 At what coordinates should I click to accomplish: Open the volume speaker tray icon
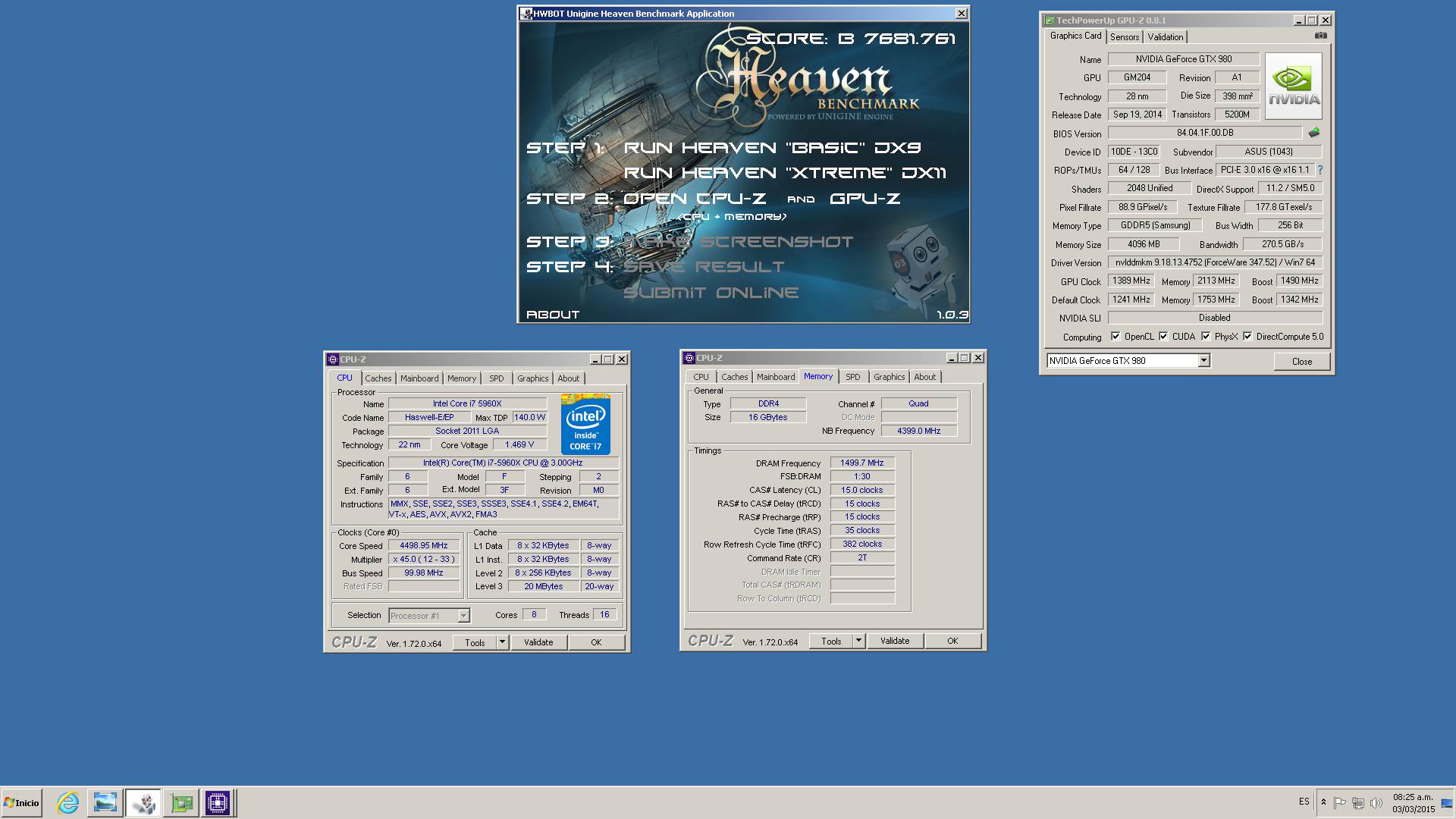click(x=1376, y=802)
